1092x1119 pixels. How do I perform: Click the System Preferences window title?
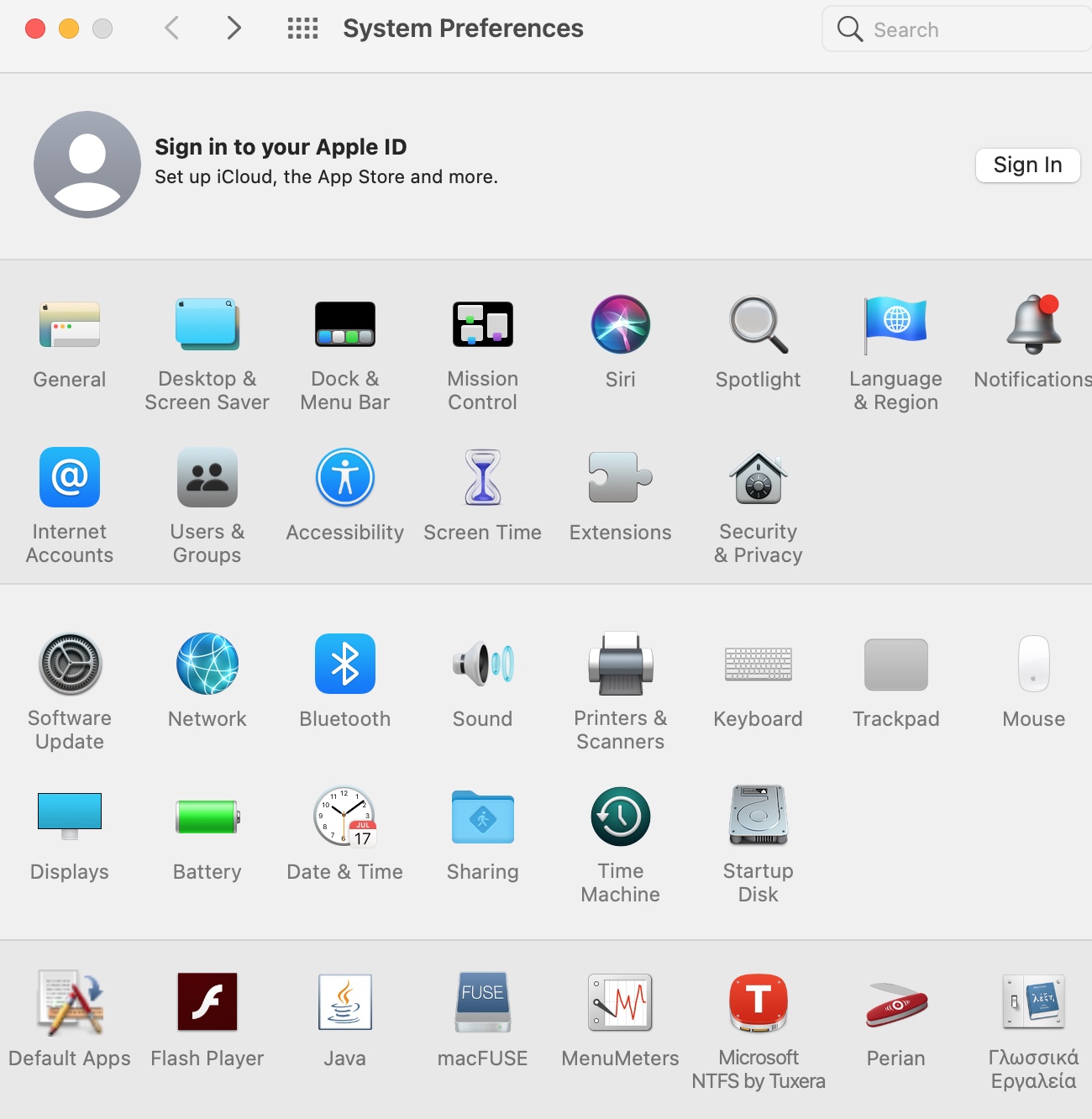click(463, 29)
